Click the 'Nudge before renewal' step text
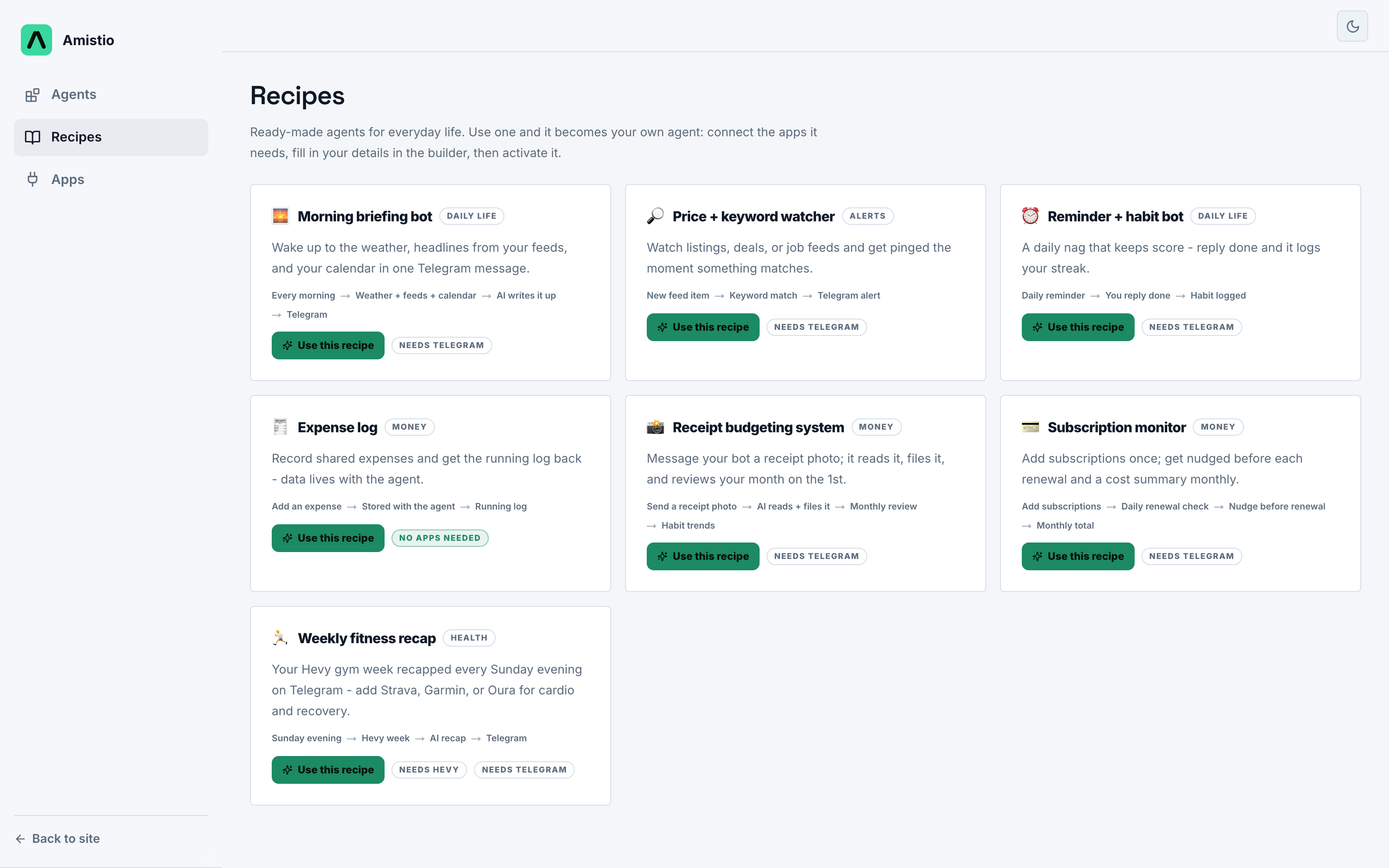The width and height of the screenshot is (1389, 868). [x=1277, y=506]
